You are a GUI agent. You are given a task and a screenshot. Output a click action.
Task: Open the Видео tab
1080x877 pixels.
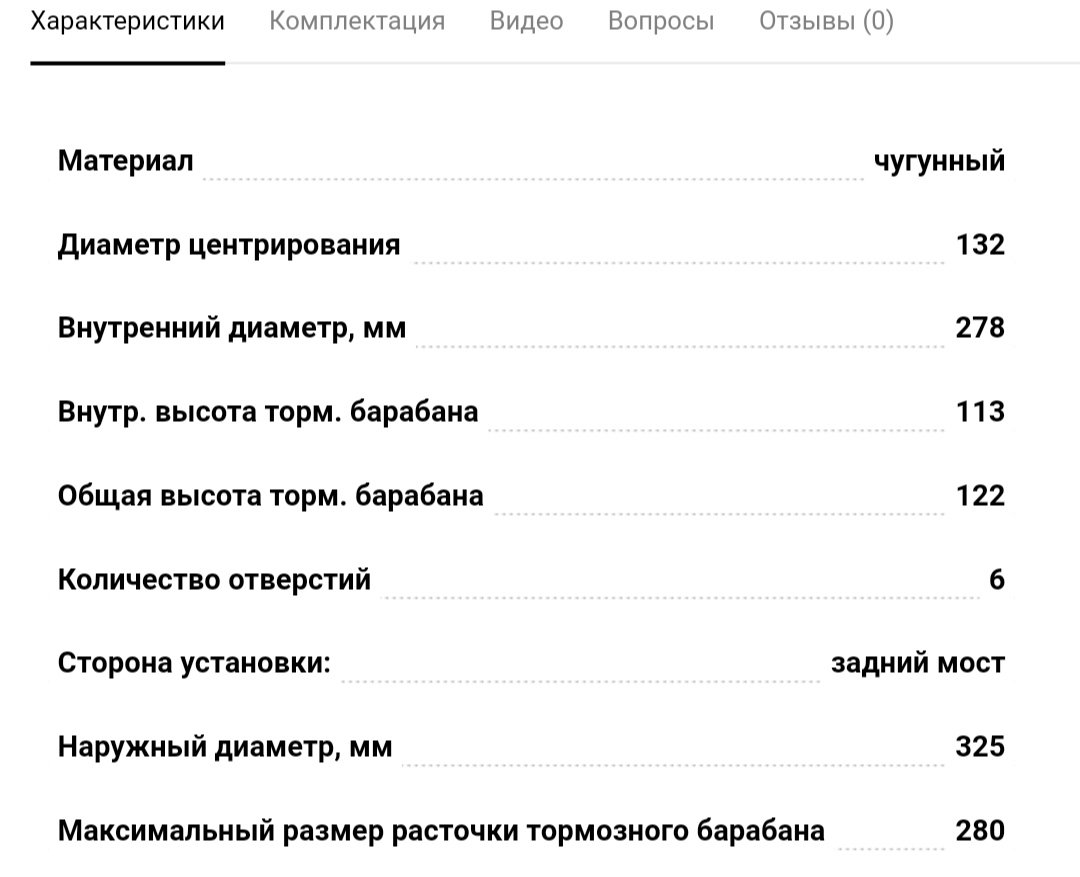pos(526,21)
